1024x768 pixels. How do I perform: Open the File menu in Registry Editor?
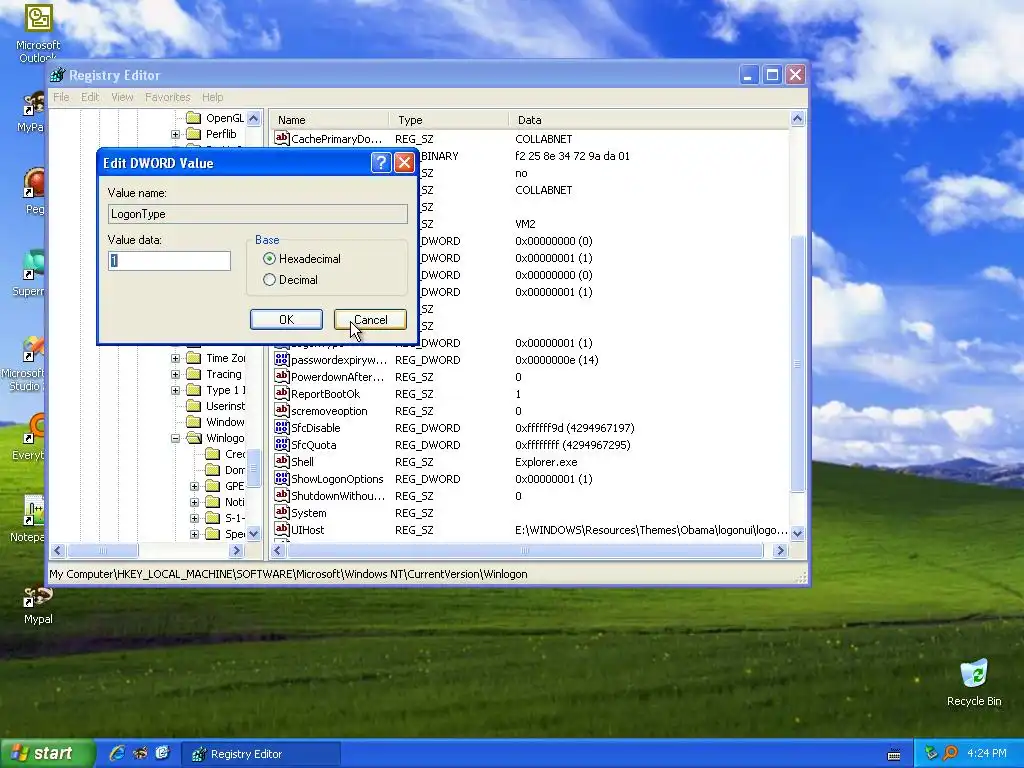pyautogui.click(x=61, y=97)
